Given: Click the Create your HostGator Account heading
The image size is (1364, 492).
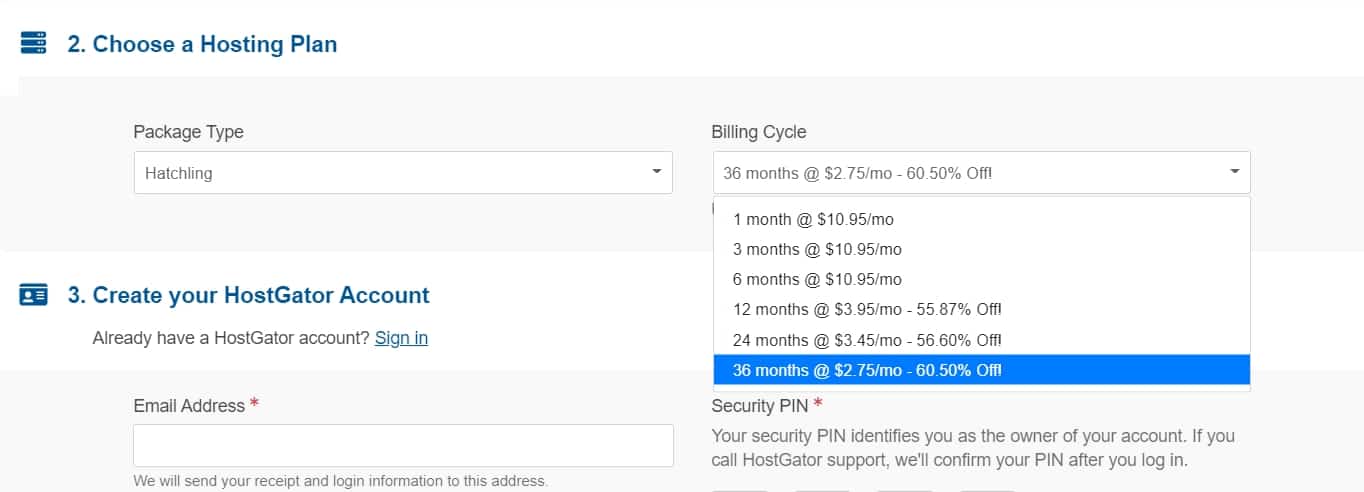Looking at the screenshot, I should pyautogui.click(x=249, y=295).
